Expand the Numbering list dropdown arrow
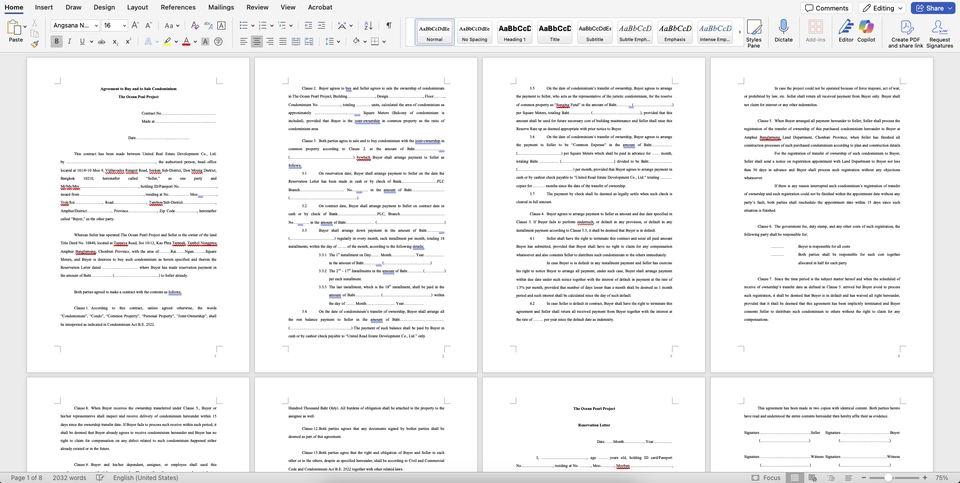Image resolution: width=960 pixels, height=483 pixels. pos(272,26)
